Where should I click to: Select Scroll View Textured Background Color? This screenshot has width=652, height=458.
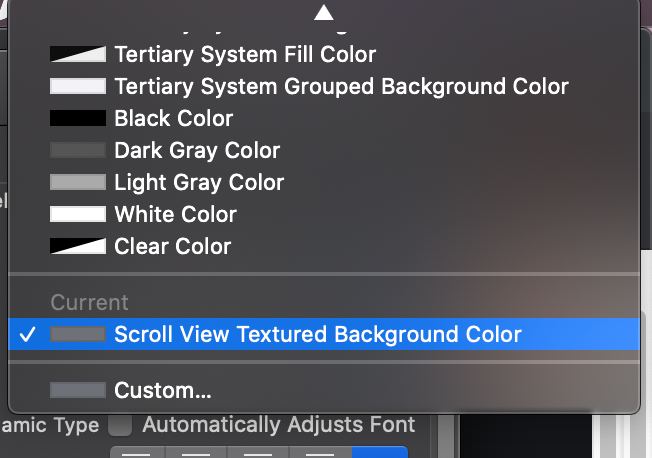(318, 334)
